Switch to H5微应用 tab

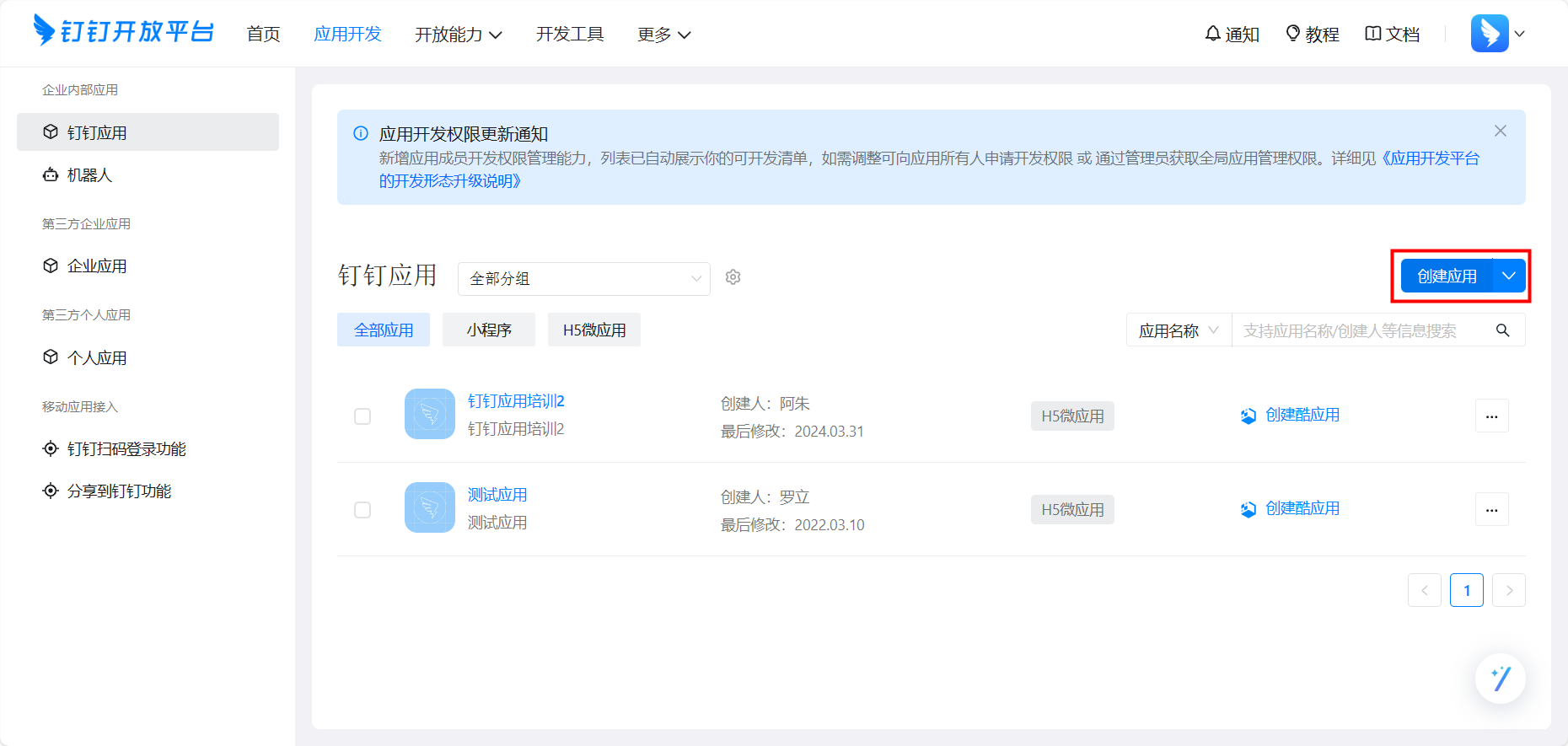tap(594, 330)
